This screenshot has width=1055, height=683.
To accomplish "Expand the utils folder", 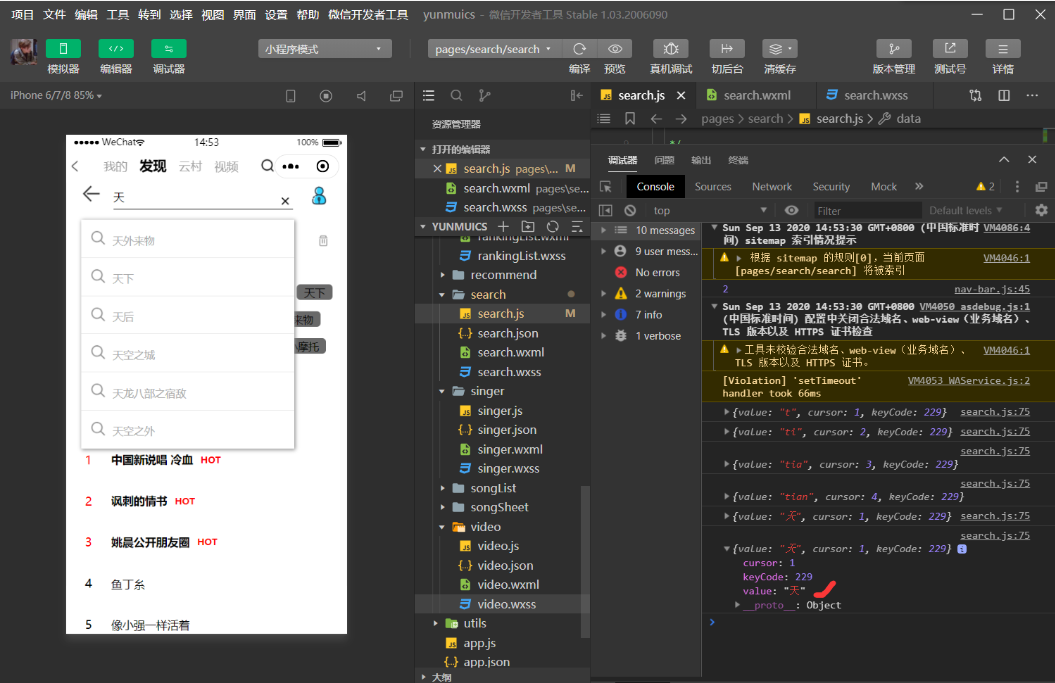I will (435, 623).
